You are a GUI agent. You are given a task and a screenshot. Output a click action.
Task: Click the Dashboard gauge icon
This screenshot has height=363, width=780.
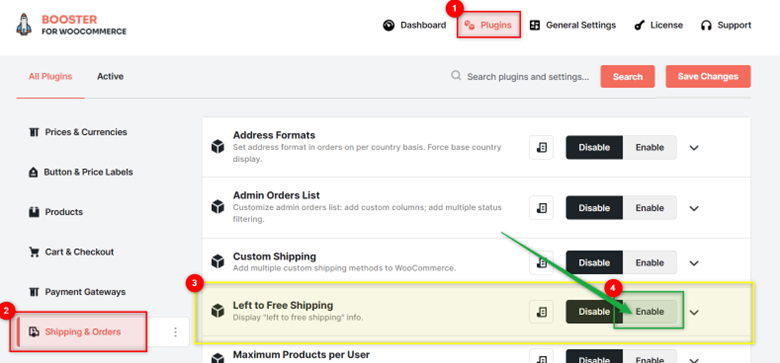click(389, 25)
